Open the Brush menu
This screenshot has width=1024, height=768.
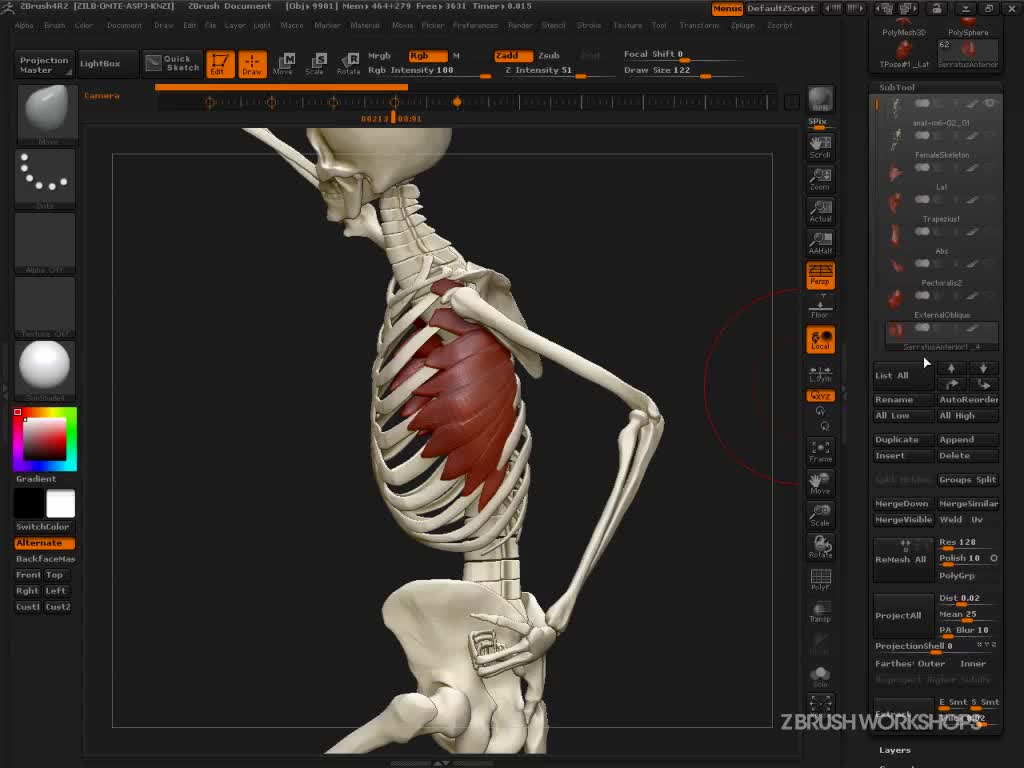54,25
